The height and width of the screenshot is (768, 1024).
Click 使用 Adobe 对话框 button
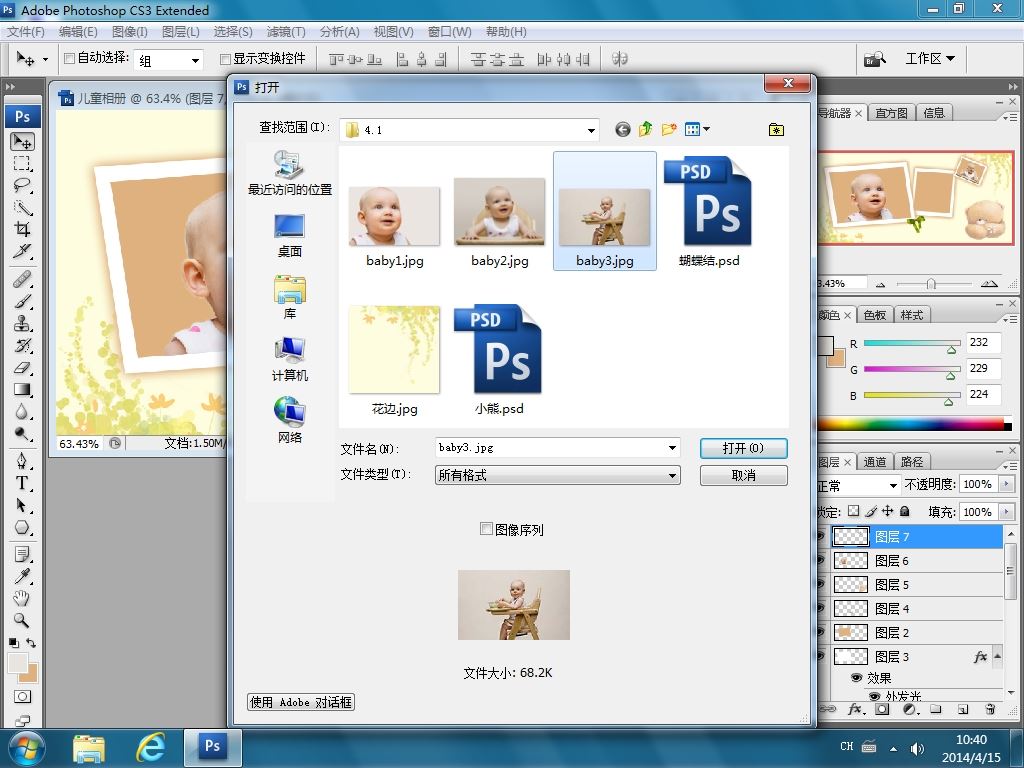[301, 702]
